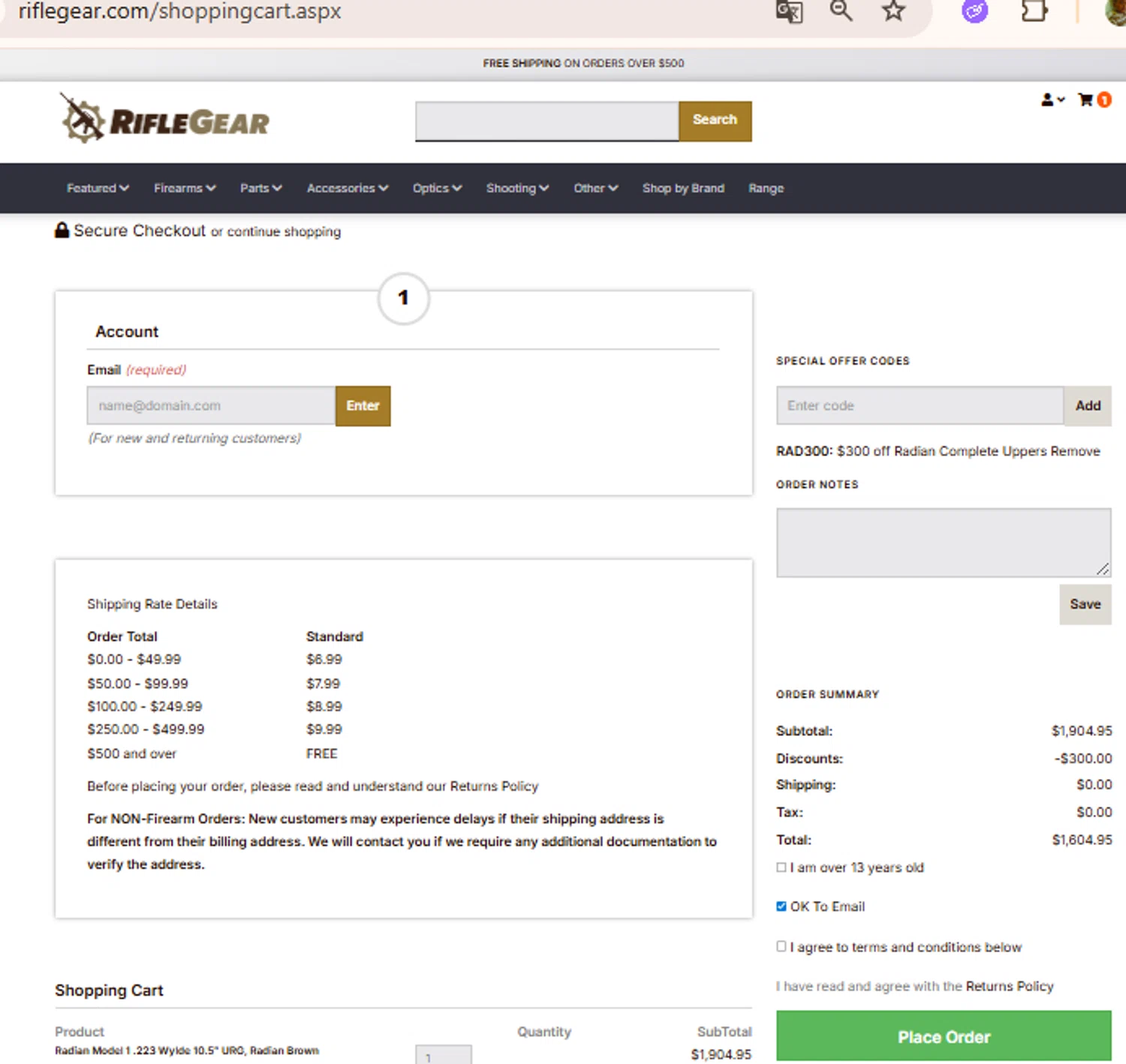Open Shop by Brand in navigation
The width and height of the screenshot is (1126, 1064).
[683, 188]
